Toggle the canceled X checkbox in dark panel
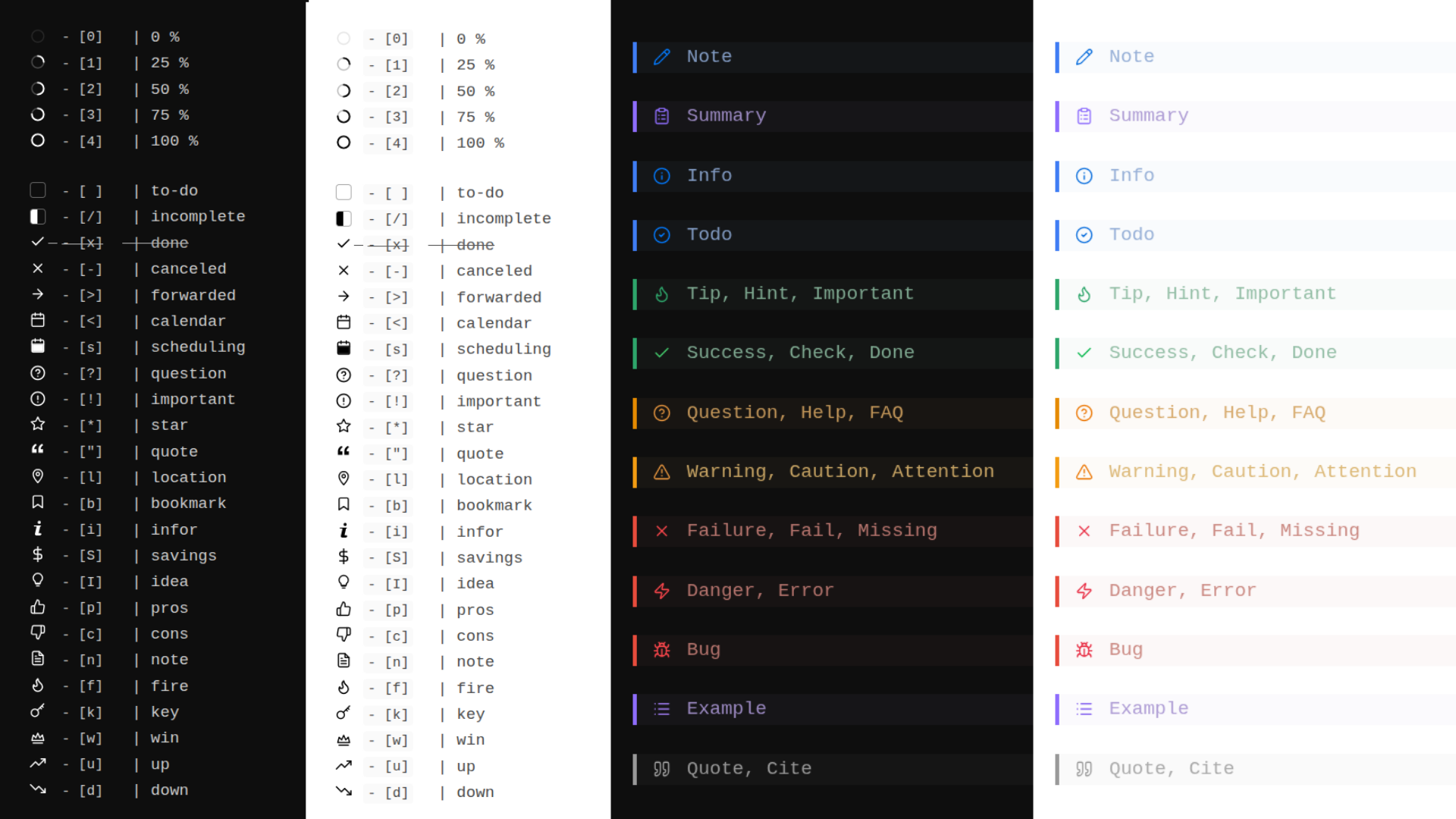This screenshot has height=819, width=1456. (x=38, y=268)
